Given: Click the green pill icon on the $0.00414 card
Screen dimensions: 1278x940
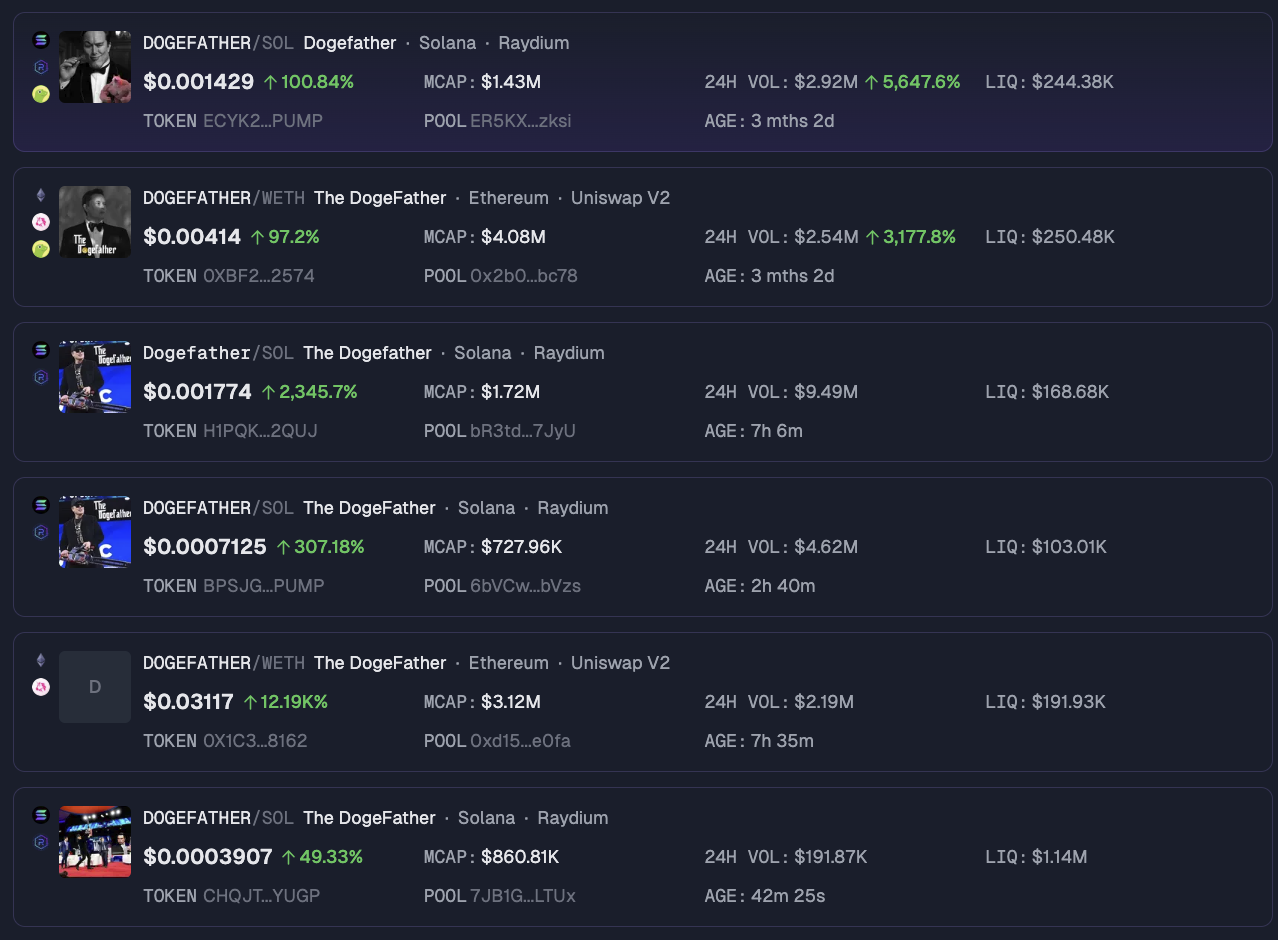Looking at the screenshot, I should tap(41, 249).
